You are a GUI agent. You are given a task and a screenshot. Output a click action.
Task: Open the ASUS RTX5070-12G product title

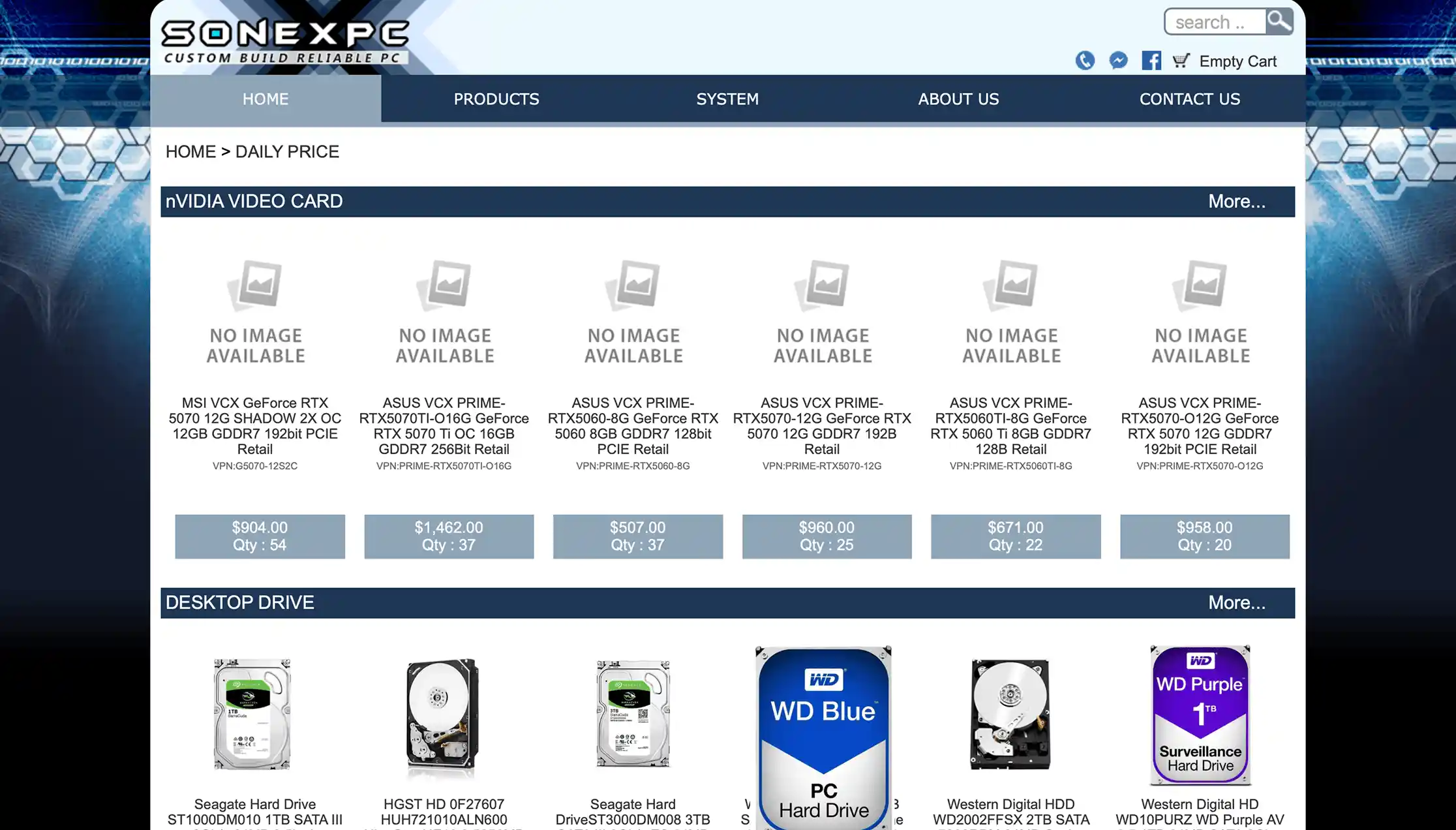pyautogui.click(x=822, y=426)
